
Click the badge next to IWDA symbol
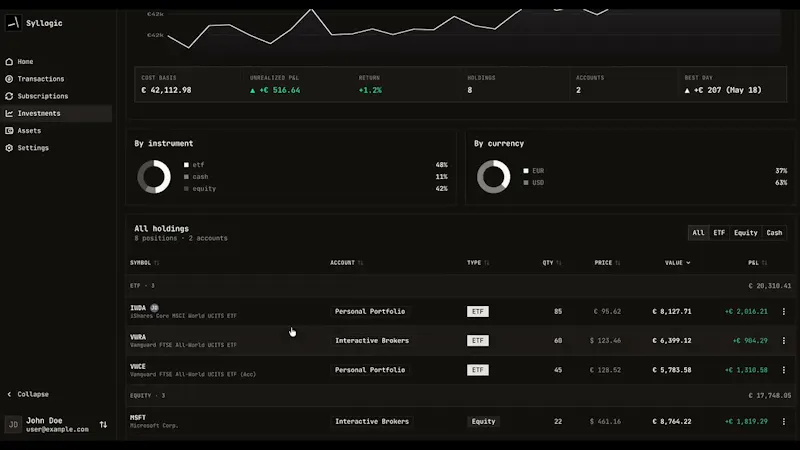point(155,308)
